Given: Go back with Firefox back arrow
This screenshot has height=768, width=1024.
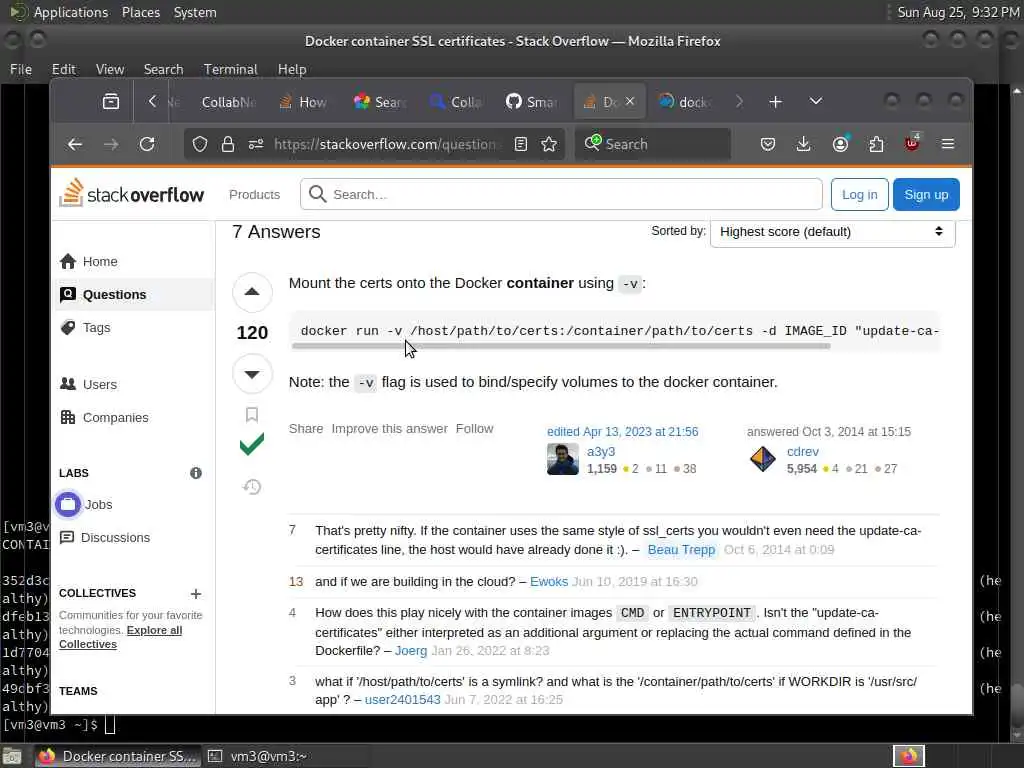Looking at the screenshot, I should pyautogui.click(x=75, y=144).
